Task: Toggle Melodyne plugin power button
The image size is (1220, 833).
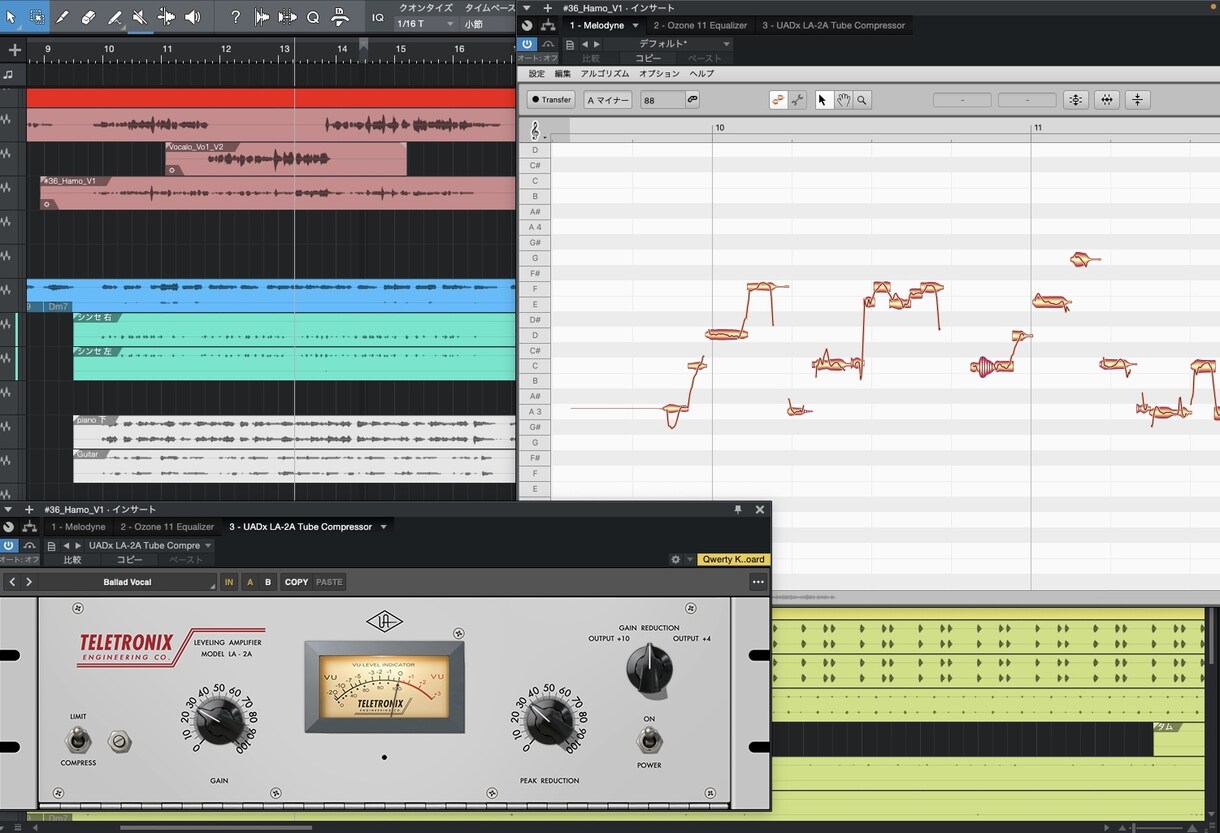Action: tap(527, 44)
